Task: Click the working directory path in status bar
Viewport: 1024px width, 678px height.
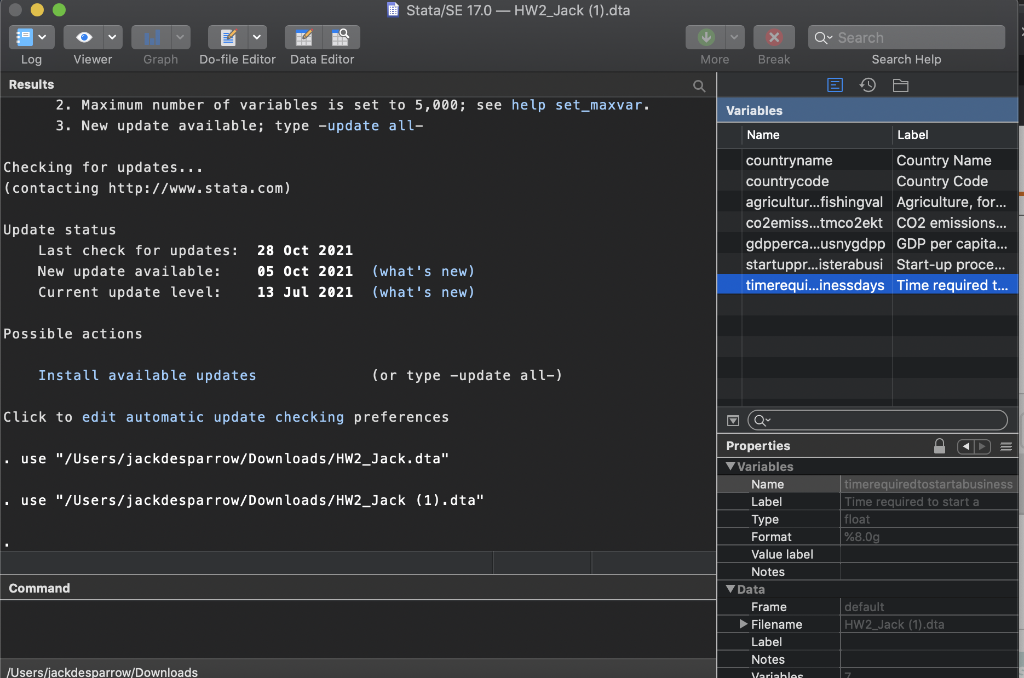Action: 103,671
